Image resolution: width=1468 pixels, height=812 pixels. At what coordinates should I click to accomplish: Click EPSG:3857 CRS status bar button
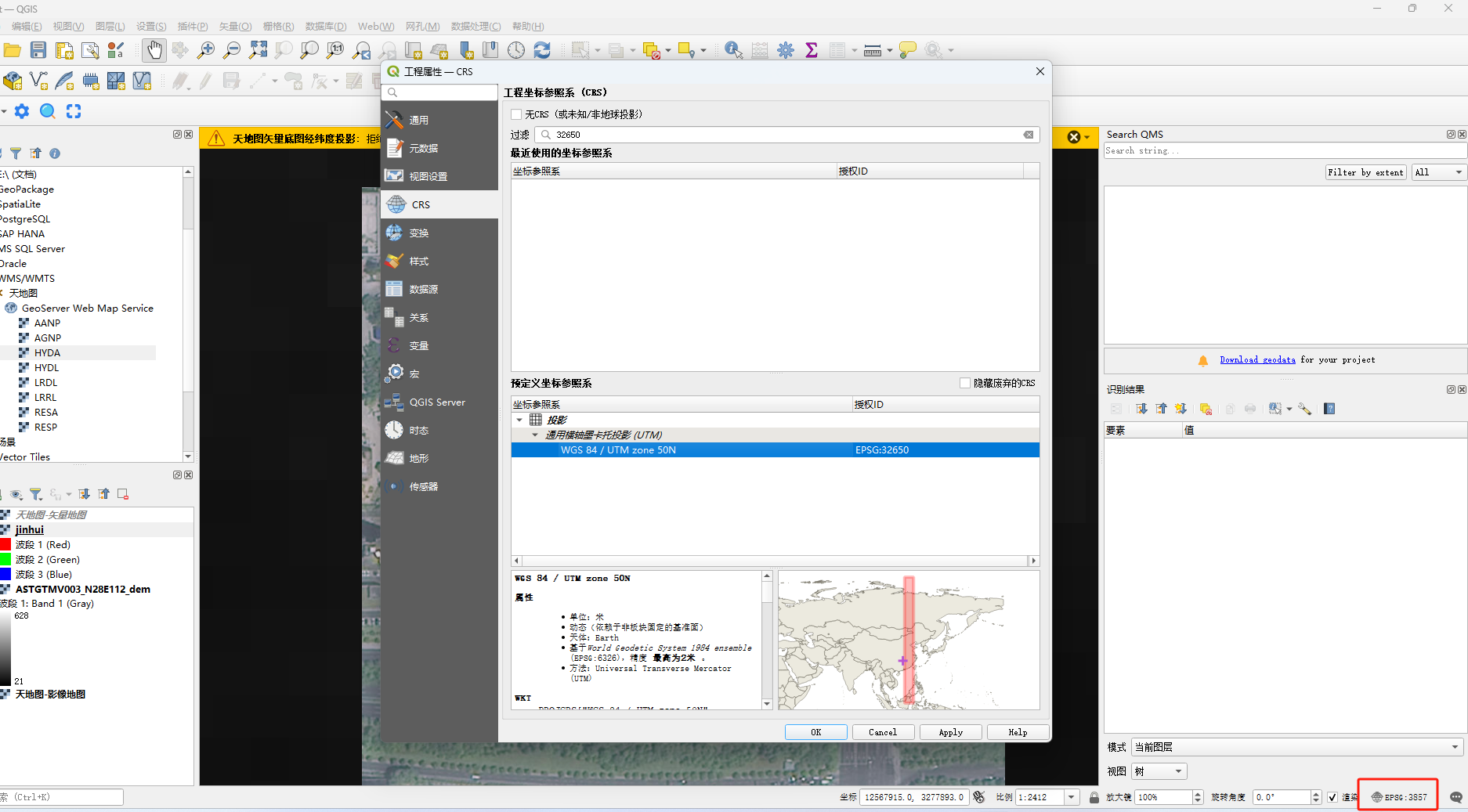click(1398, 797)
